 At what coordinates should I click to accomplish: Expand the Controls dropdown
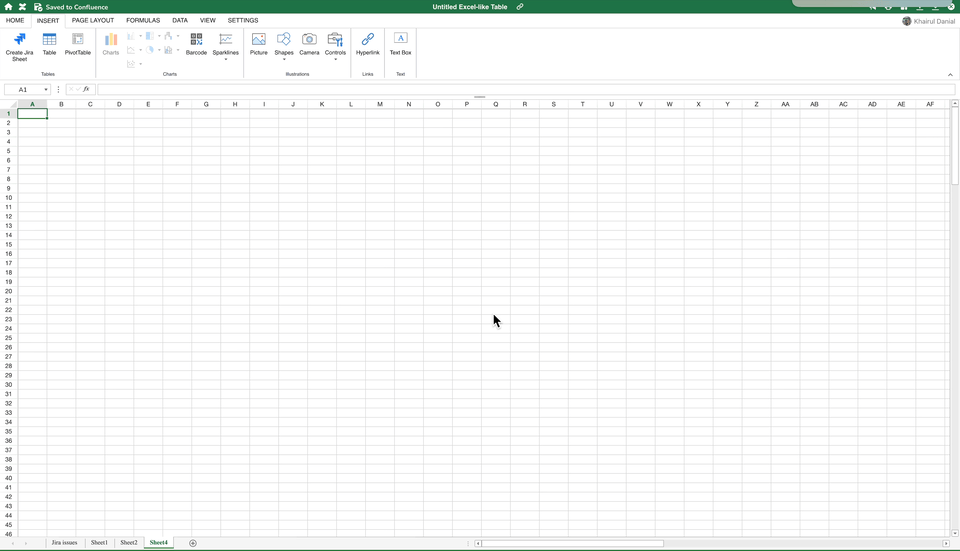pos(335,59)
